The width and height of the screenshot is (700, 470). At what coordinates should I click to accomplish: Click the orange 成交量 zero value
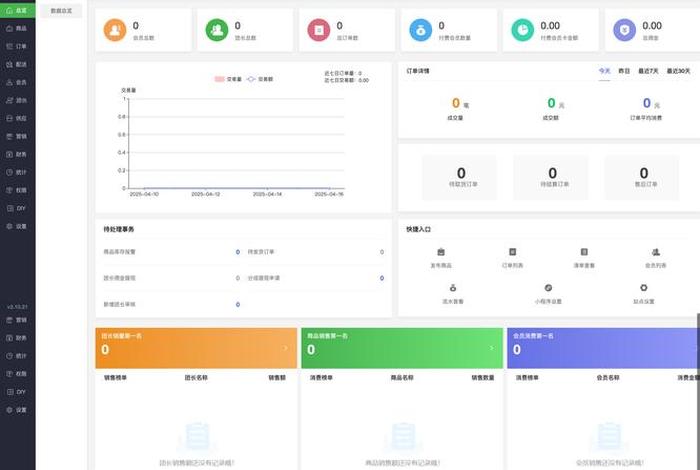455,103
